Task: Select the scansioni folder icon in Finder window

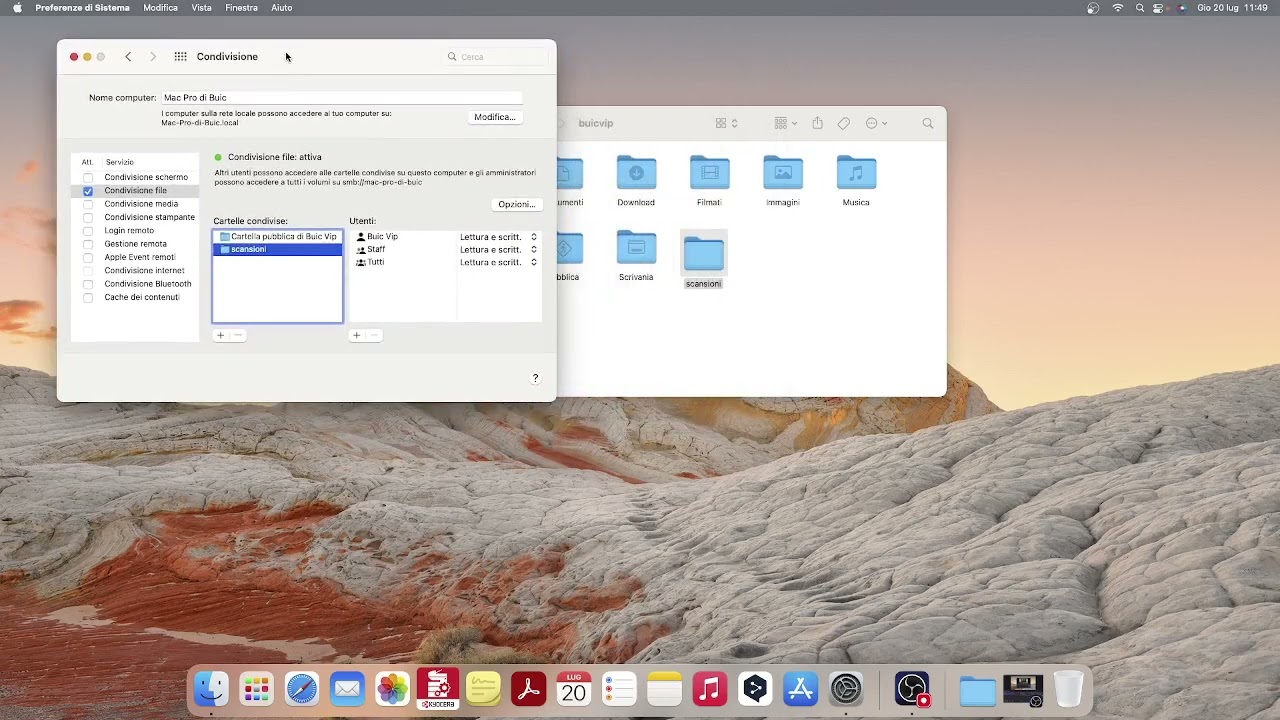Action: [x=703, y=254]
